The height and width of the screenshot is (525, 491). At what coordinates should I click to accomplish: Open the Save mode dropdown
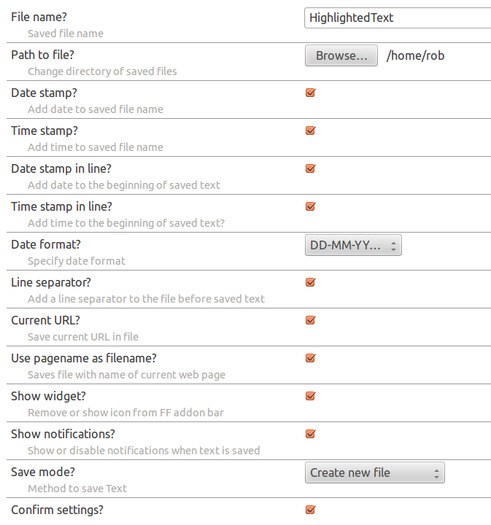(x=375, y=473)
